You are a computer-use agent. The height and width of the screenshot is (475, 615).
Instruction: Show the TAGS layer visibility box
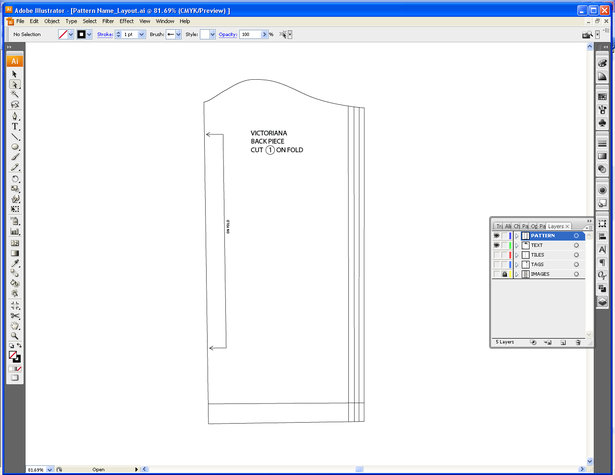(x=497, y=265)
